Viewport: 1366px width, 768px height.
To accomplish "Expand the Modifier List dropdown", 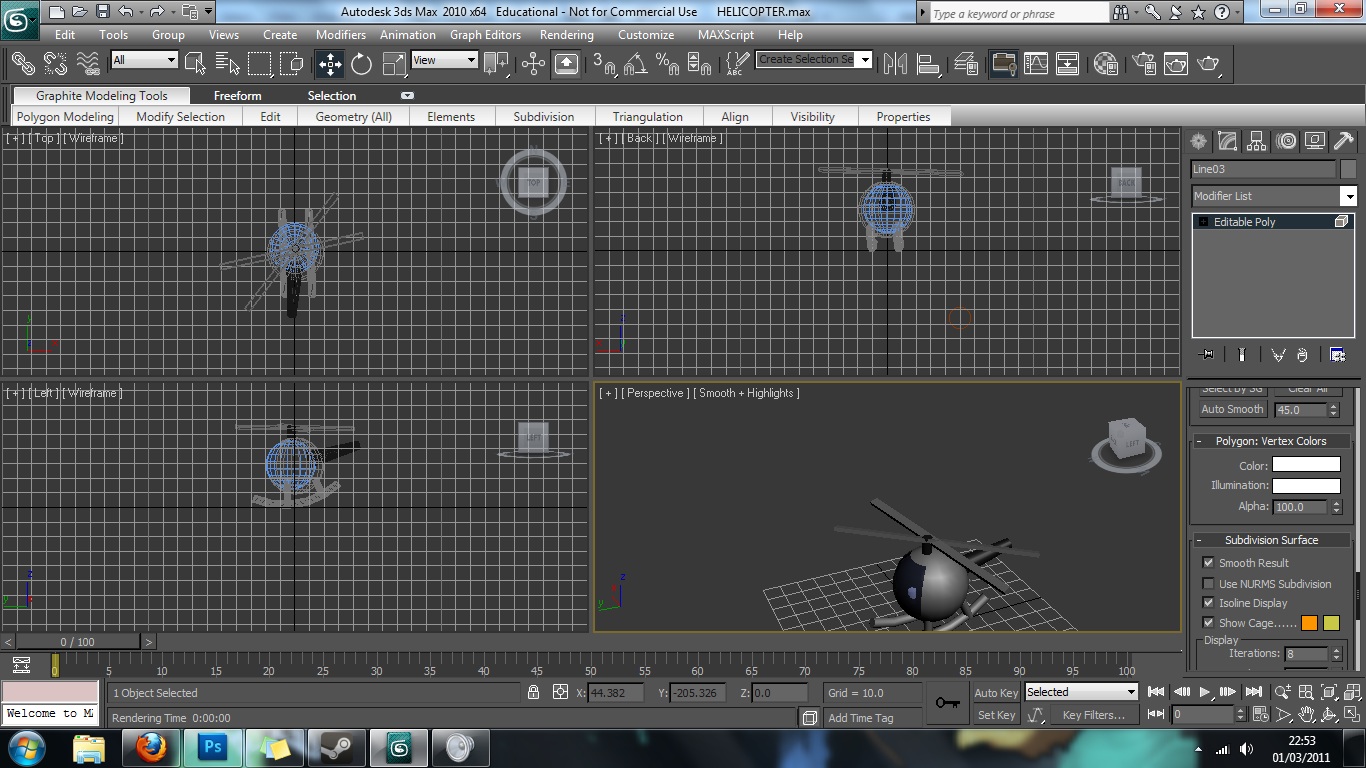I will 1348,196.
